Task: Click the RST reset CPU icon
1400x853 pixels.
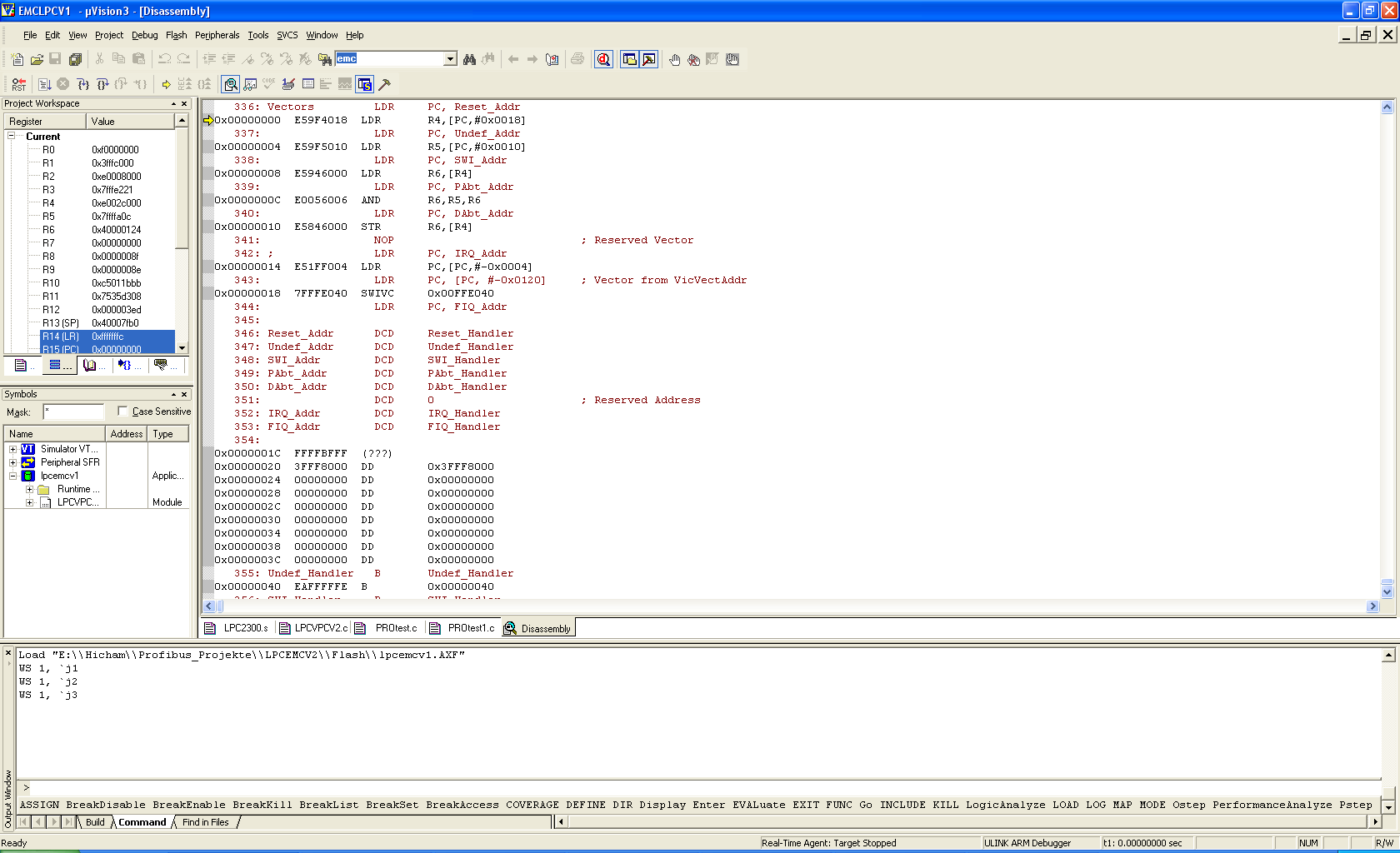Action: click(x=18, y=84)
